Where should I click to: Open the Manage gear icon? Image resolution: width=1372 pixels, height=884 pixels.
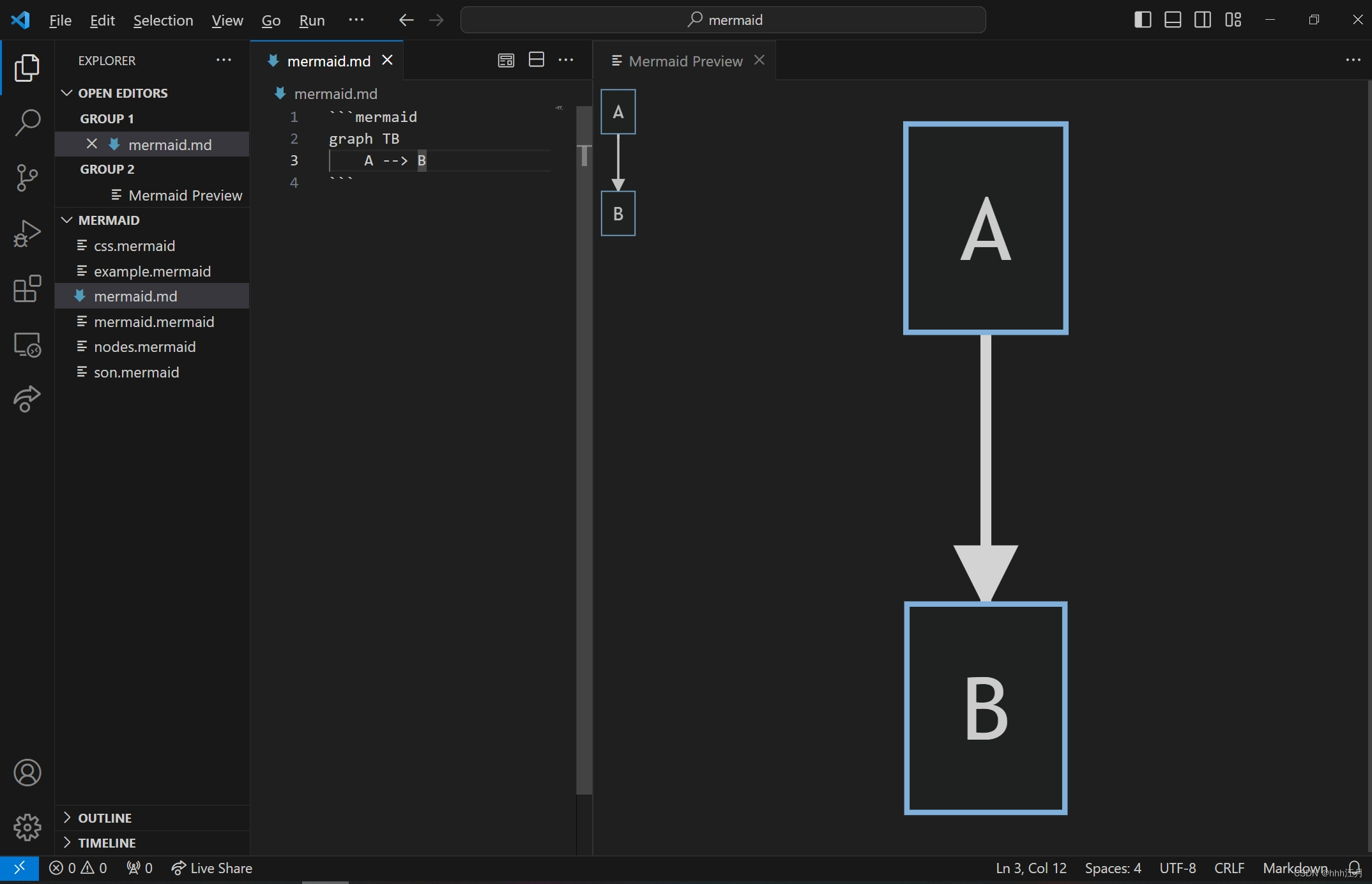(x=27, y=828)
